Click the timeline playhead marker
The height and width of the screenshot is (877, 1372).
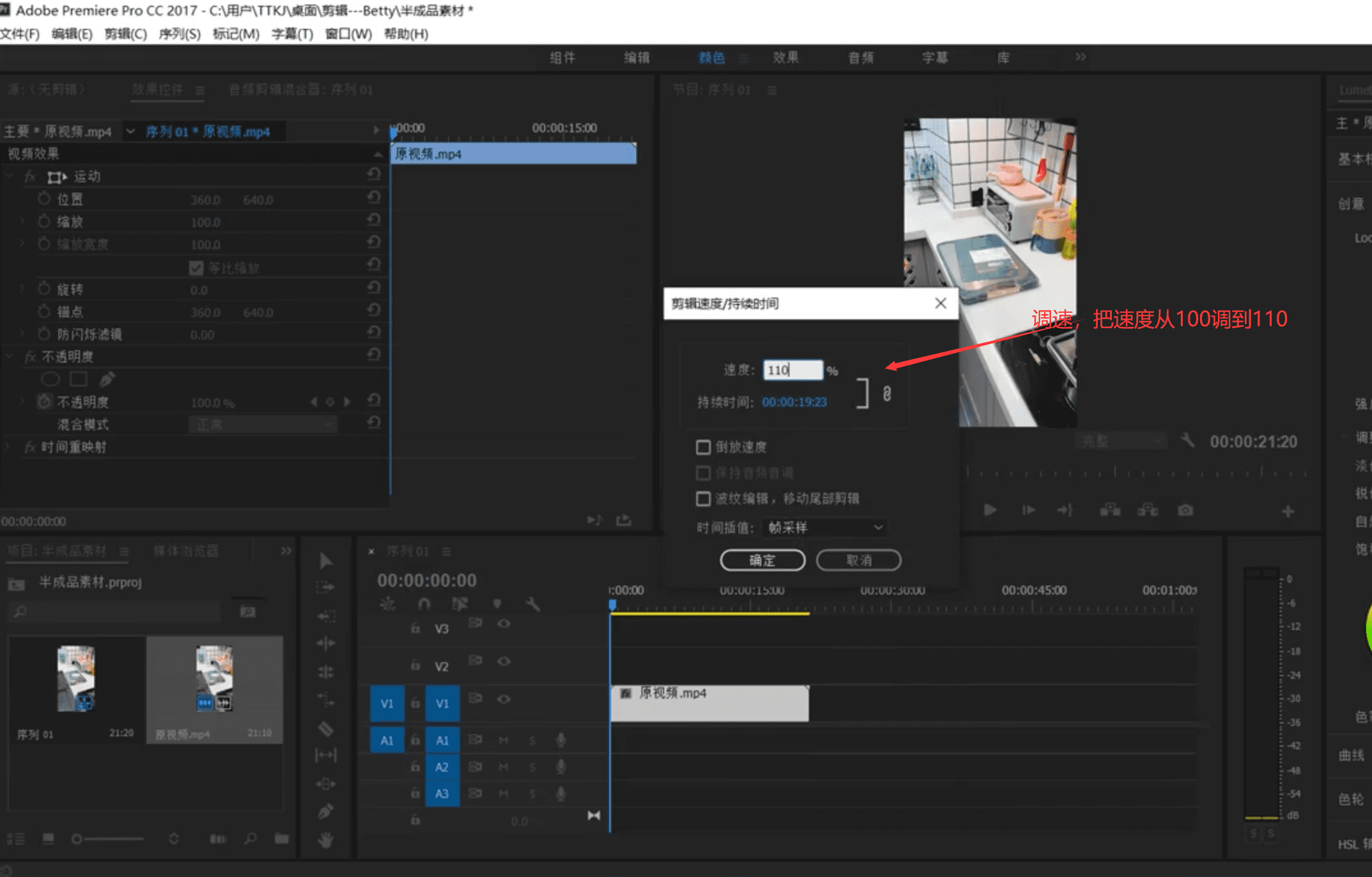click(x=612, y=604)
